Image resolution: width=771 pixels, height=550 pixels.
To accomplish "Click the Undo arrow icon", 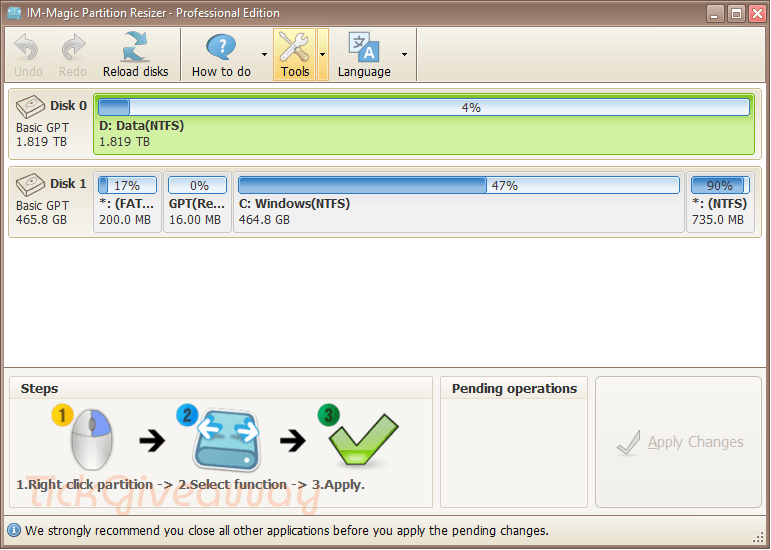I will pyautogui.click(x=27, y=48).
